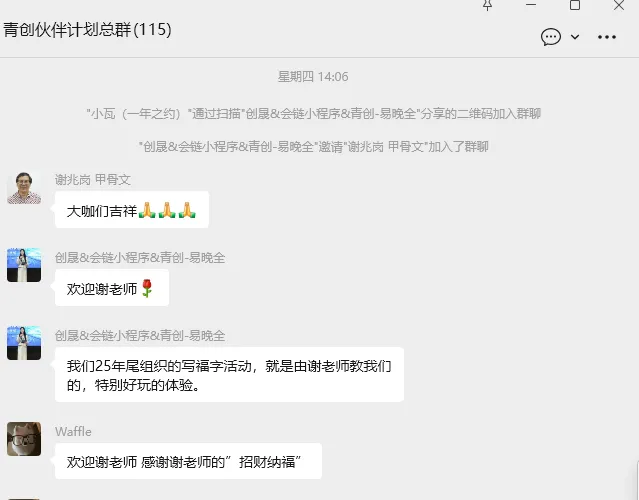Open the three-dots more options menu
Screen dimensions: 639x500
(x=606, y=37)
